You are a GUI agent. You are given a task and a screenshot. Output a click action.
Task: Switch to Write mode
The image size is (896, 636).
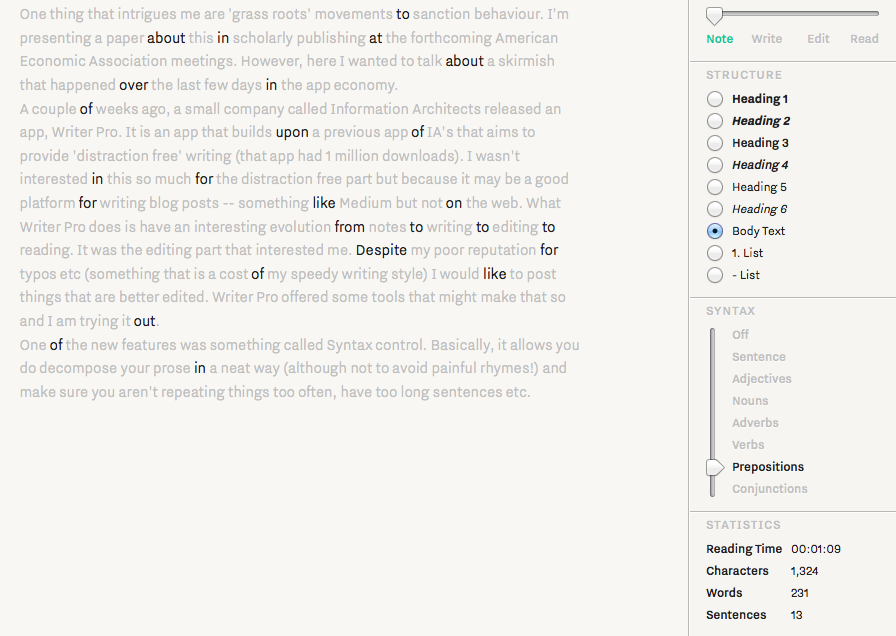(x=766, y=39)
